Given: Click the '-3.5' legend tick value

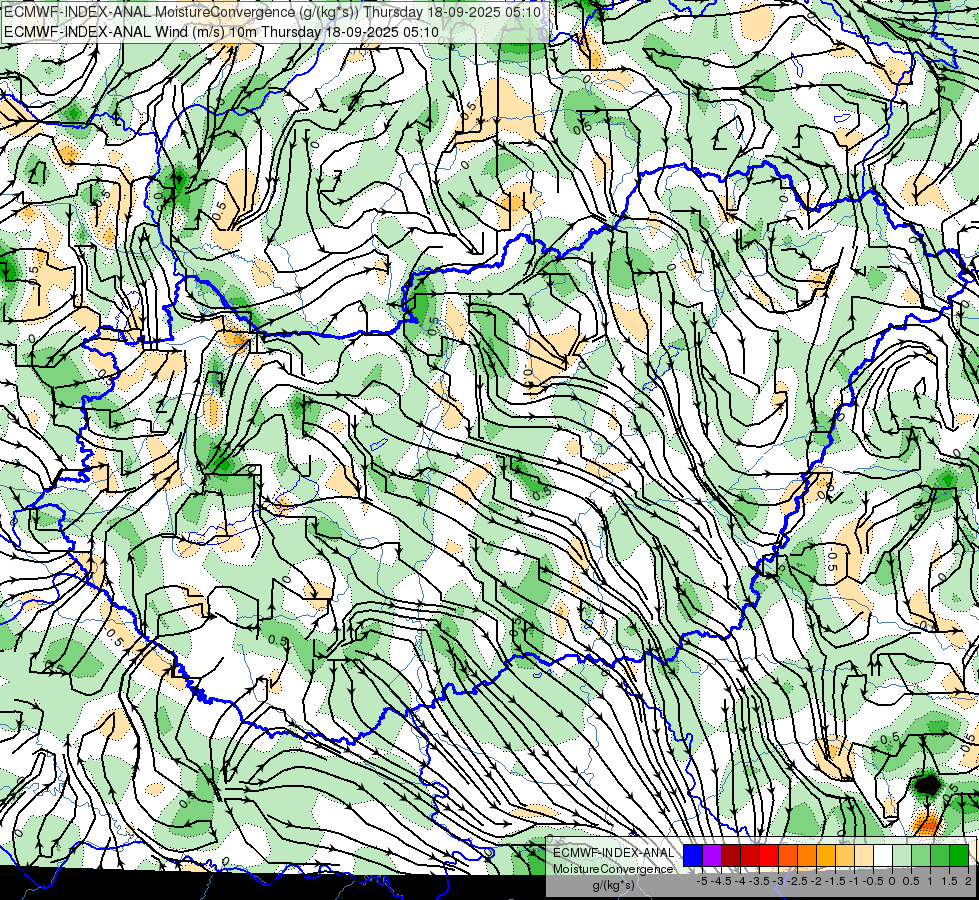Looking at the screenshot, I should [x=760, y=881].
